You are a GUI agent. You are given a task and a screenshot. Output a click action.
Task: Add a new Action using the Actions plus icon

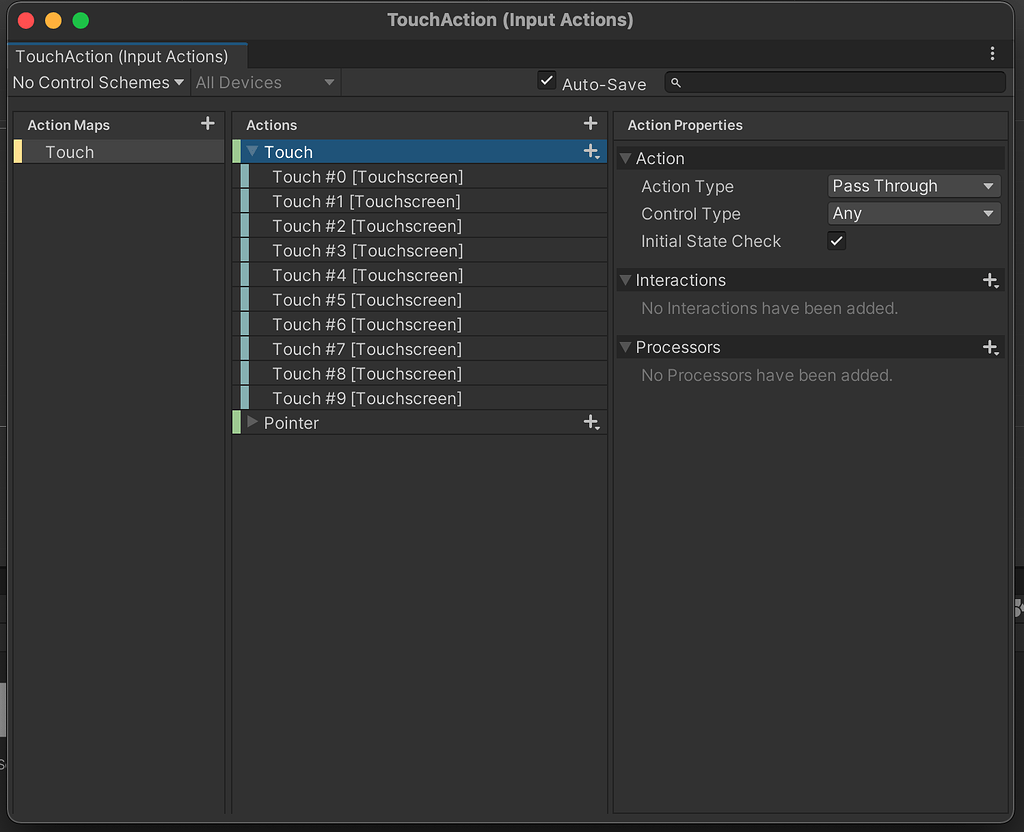tap(590, 123)
